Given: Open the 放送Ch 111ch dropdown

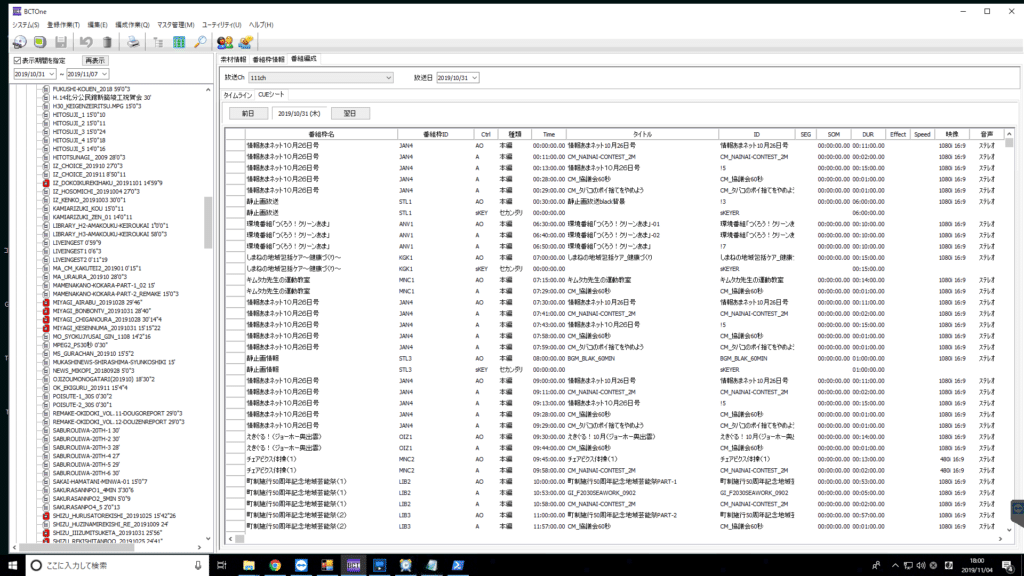Looking at the screenshot, I should point(388,78).
